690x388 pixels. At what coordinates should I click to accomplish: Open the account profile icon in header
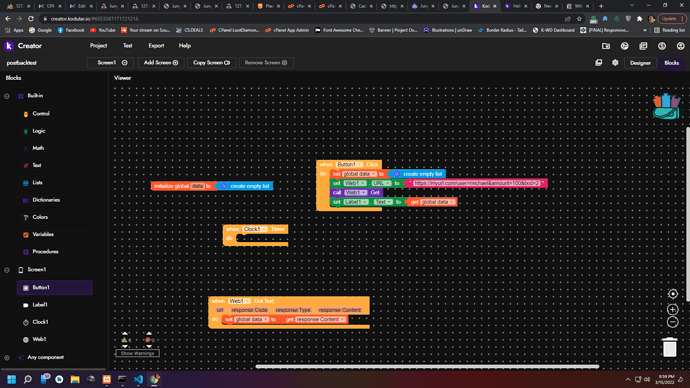pos(680,46)
